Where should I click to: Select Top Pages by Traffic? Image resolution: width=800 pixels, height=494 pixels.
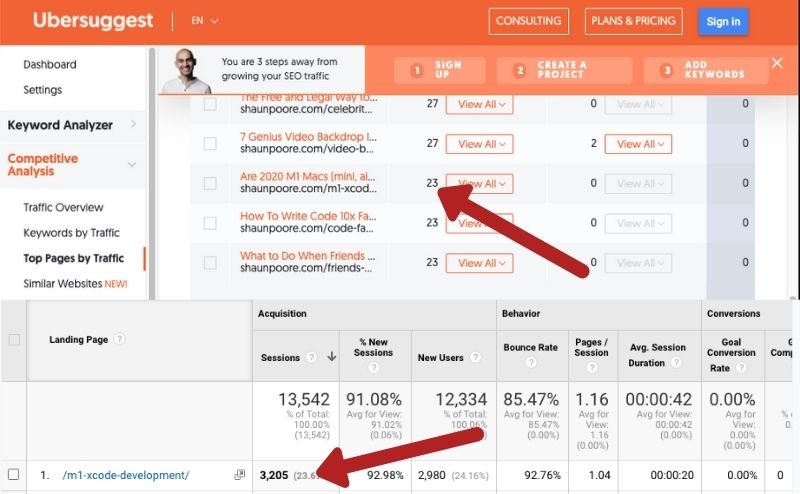point(73,258)
